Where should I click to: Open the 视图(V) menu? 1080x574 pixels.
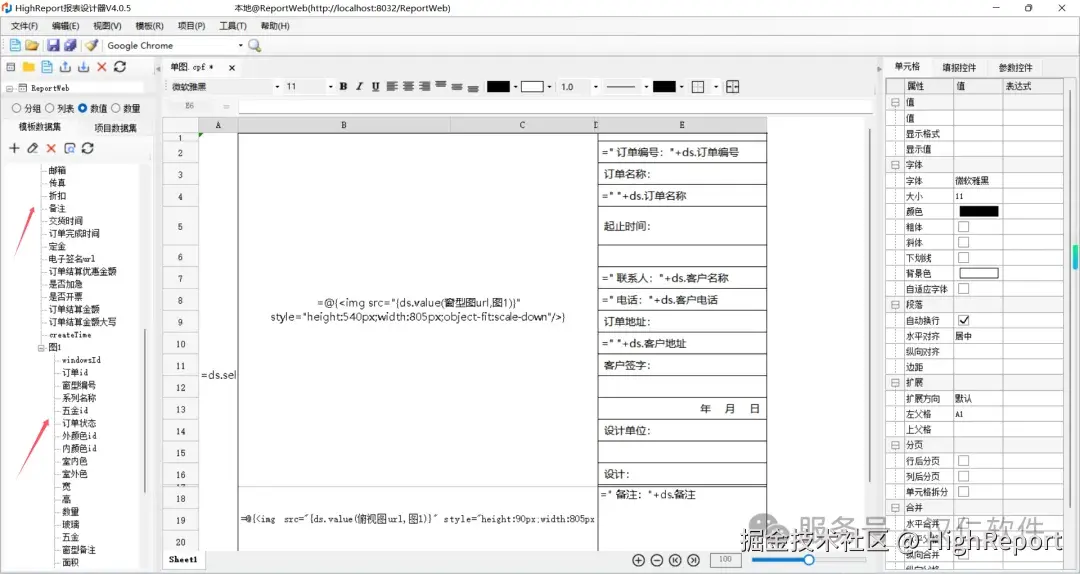[x=107, y=26]
